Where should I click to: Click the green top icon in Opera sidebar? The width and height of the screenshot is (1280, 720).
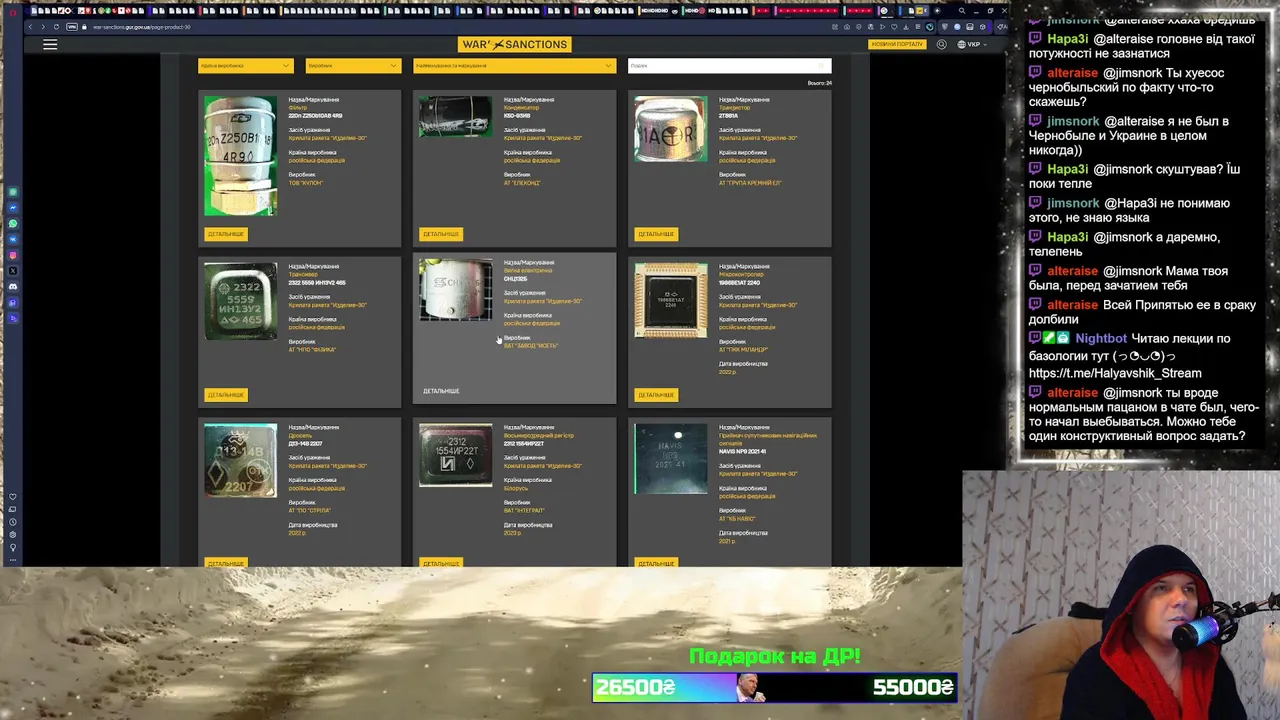pos(13,192)
